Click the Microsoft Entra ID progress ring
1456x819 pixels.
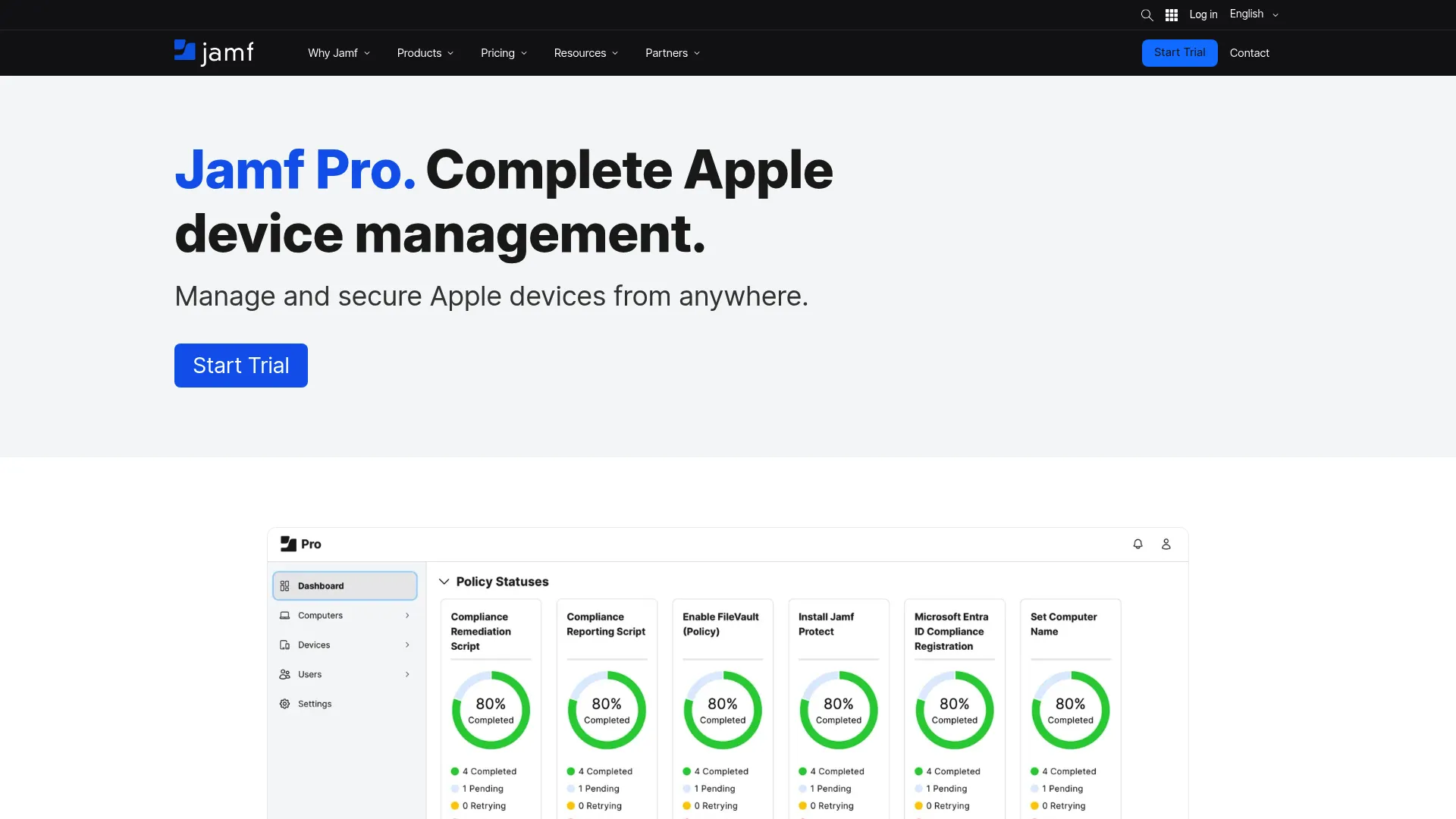coord(955,710)
